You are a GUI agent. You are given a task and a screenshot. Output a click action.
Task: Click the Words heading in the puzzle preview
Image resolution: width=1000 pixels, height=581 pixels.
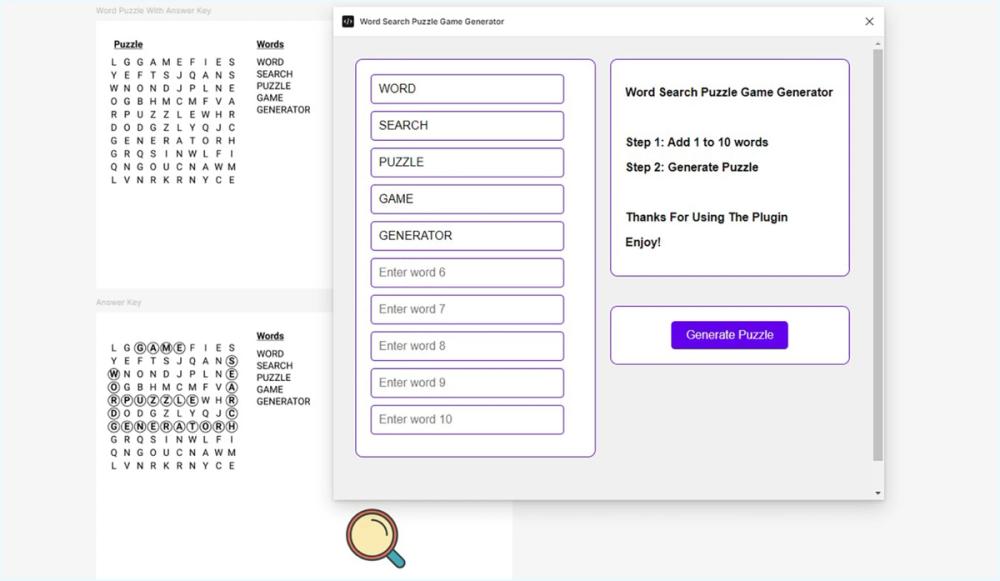[x=269, y=44]
